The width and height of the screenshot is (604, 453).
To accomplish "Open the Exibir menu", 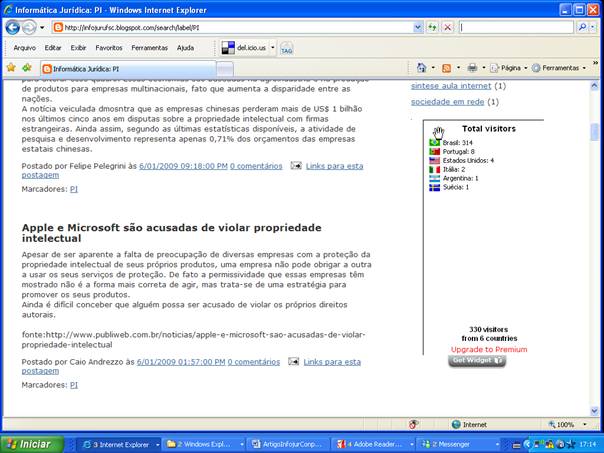I will coord(78,47).
